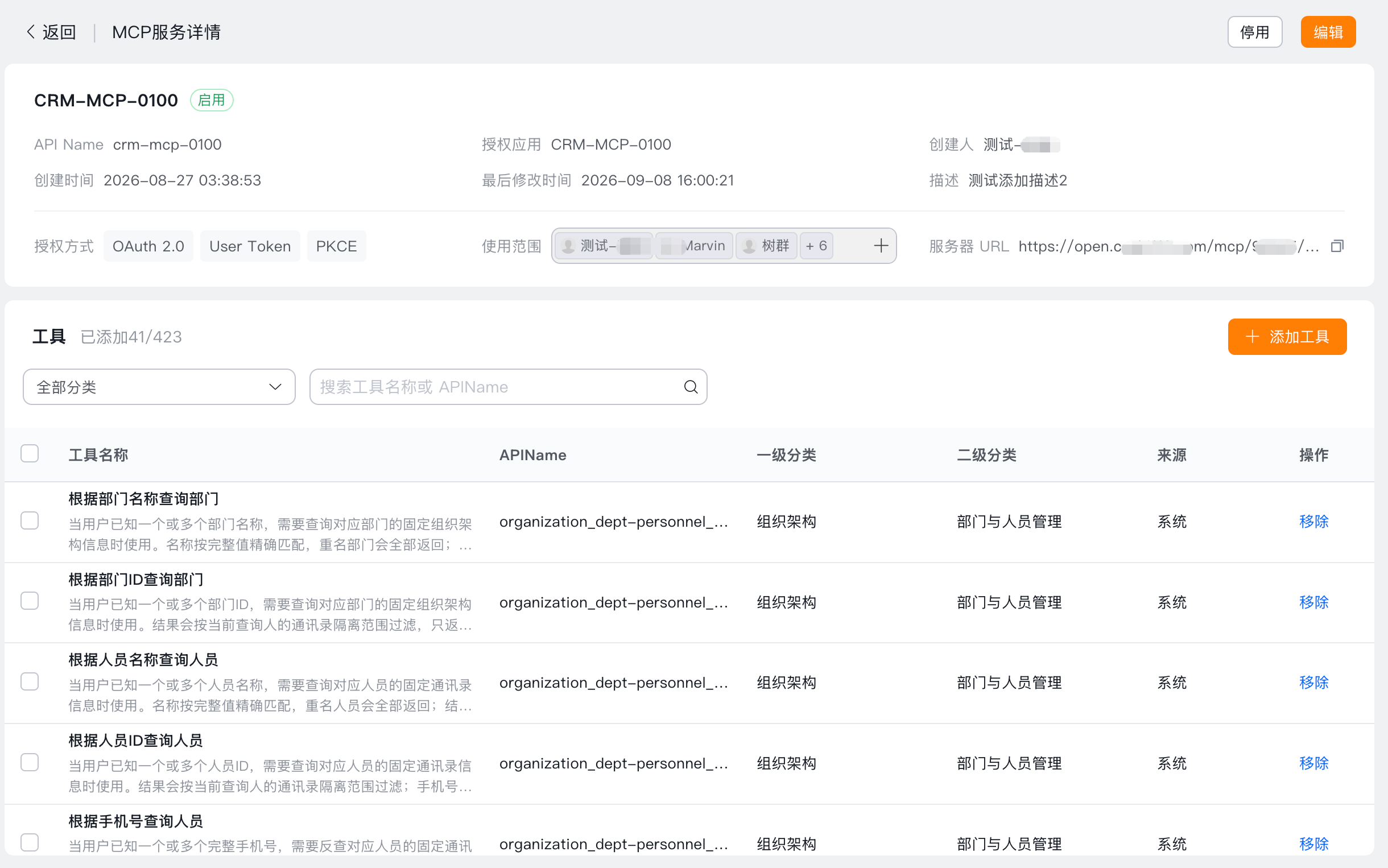1388x868 pixels.
Task: Click the OAuth 2.0 tag
Action: [148, 246]
